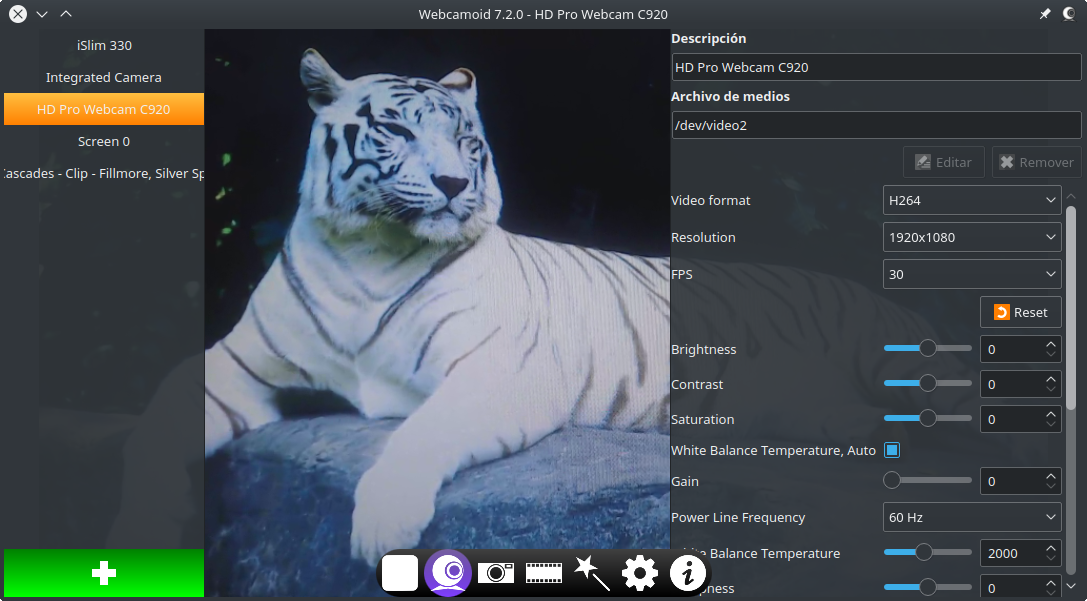Select Integrated Camera source
The width and height of the screenshot is (1087, 601).
[x=104, y=77]
